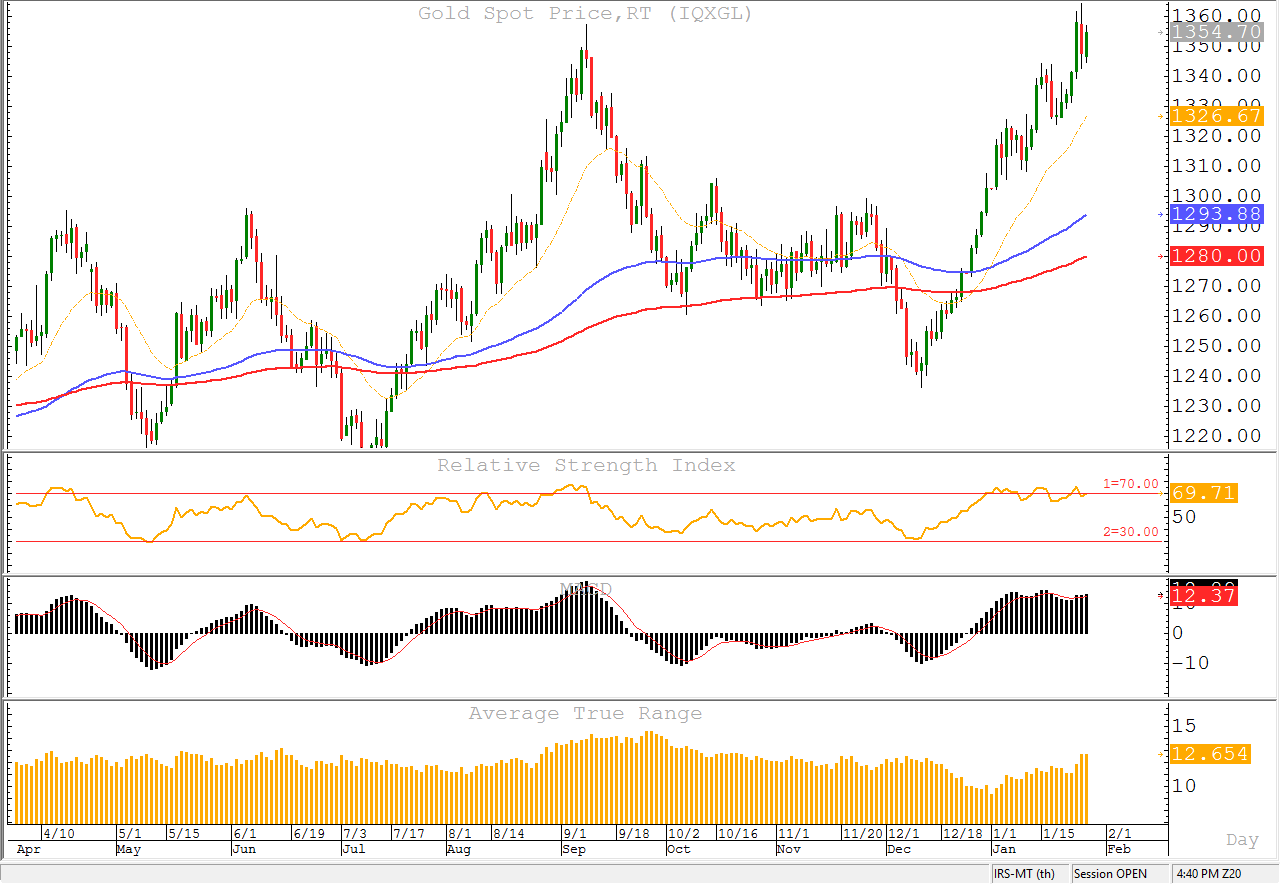This screenshot has width=1280, height=884.
Task: Click the 1/15 date marker
Action: (1059, 833)
